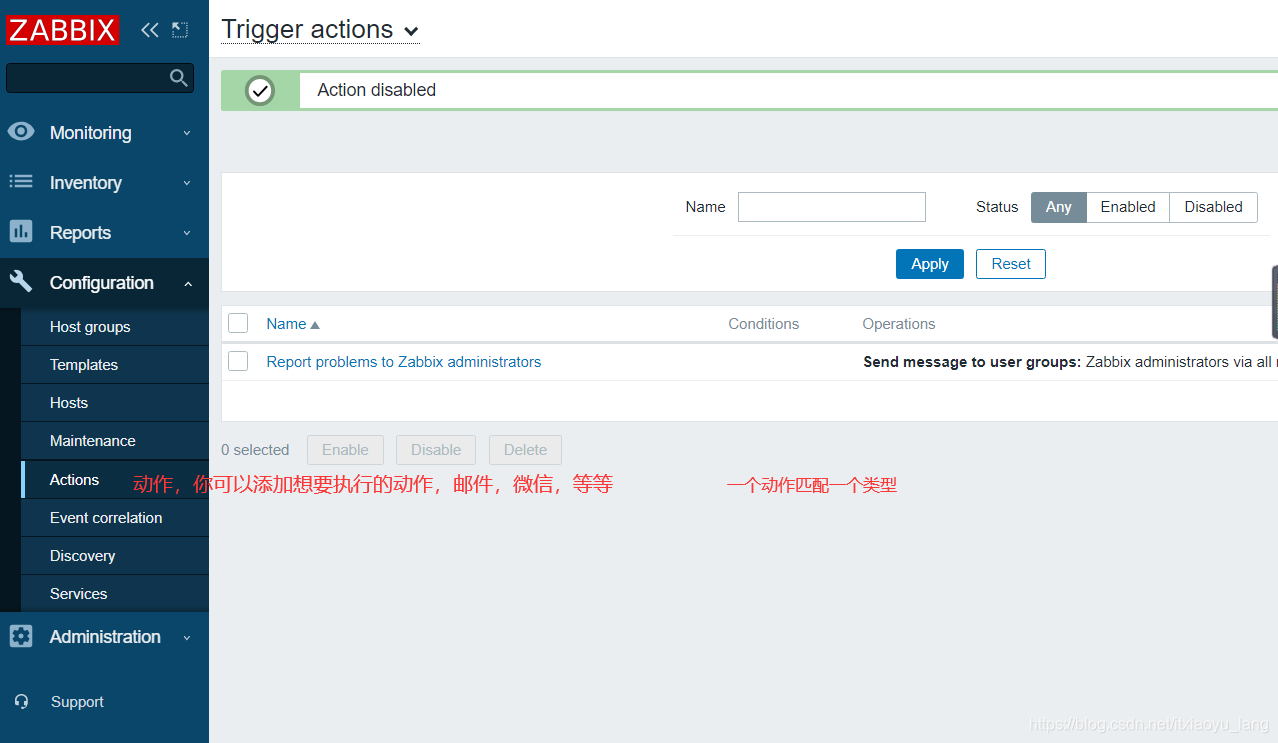Click the Disable button
The image size is (1278, 743).
[x=436, y=450]
